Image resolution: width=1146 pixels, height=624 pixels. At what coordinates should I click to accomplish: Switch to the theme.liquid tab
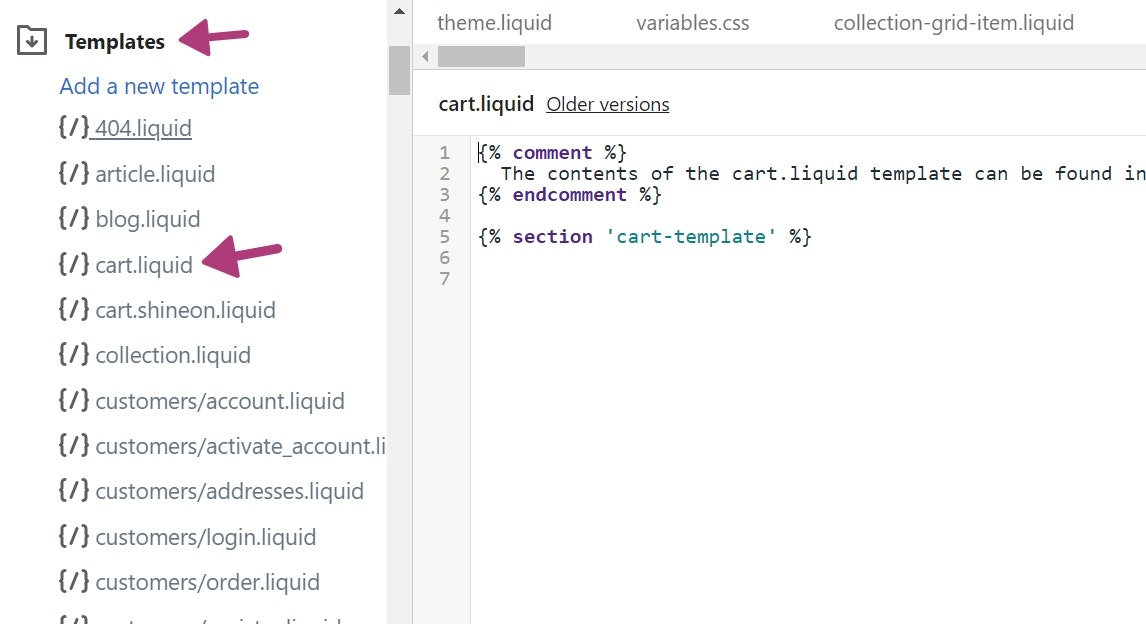pyautogui.click(x=495, y=23)
